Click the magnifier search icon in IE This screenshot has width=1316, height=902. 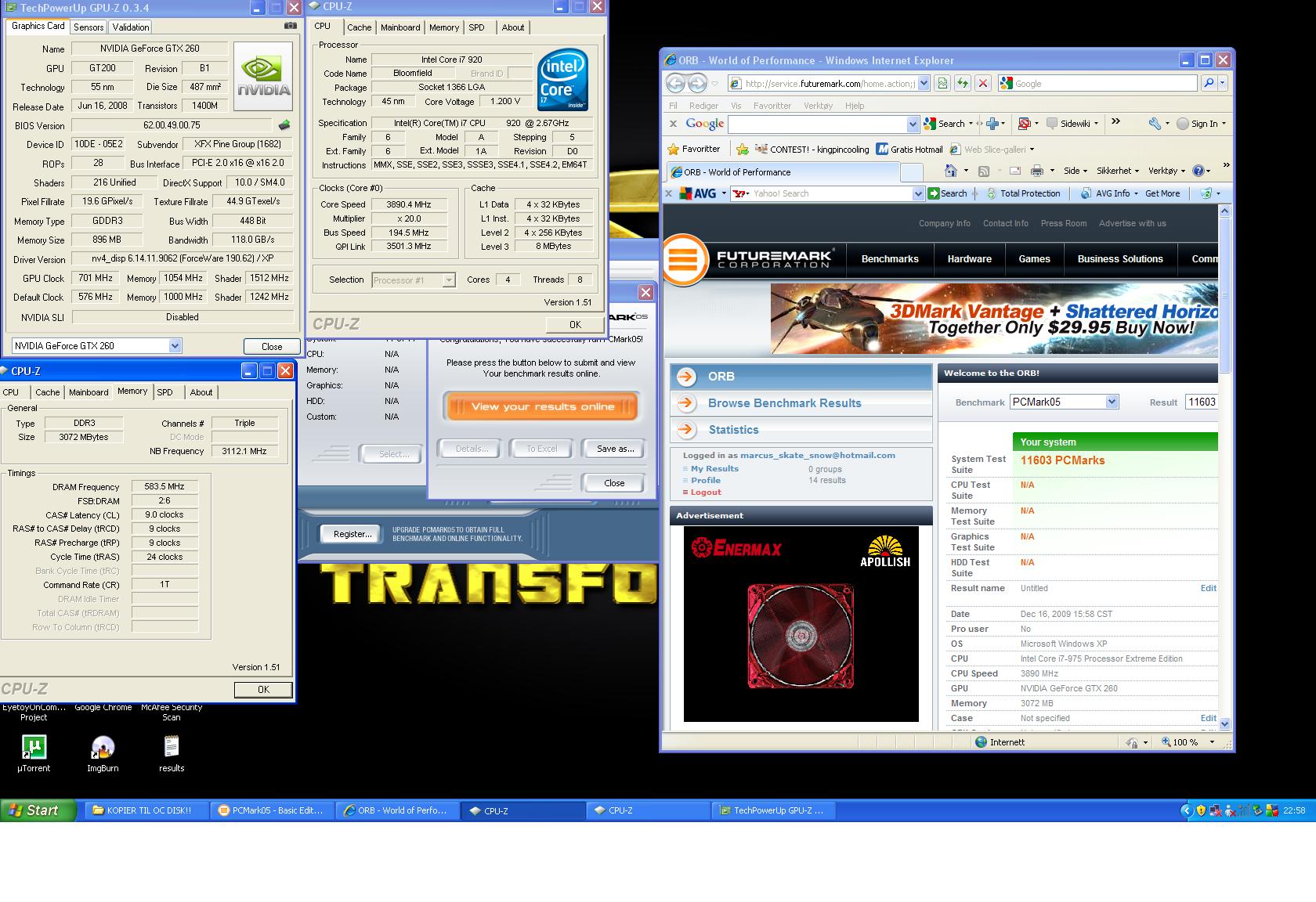(x=1208, y=83)
